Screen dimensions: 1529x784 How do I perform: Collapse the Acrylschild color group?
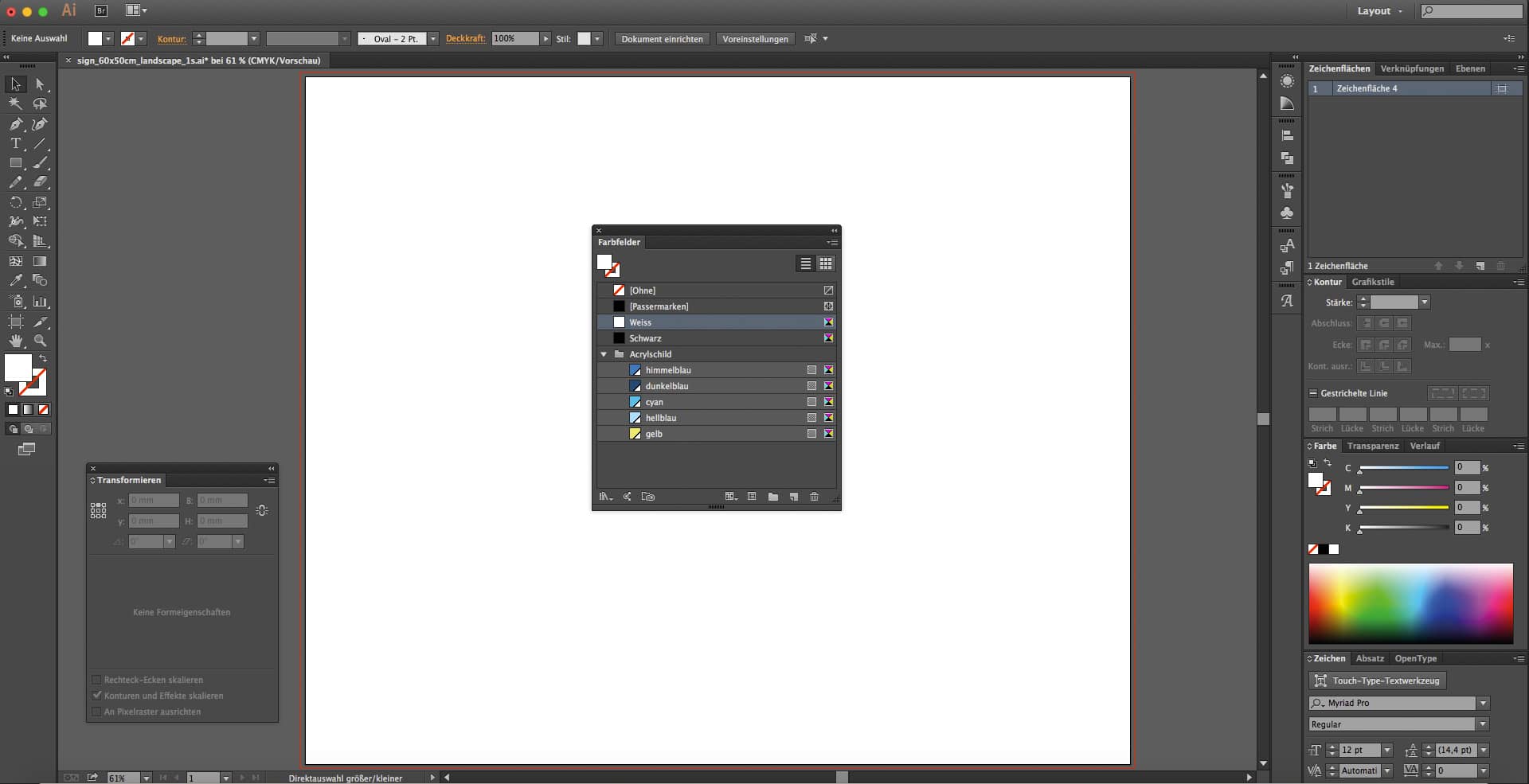click(604, 354)
